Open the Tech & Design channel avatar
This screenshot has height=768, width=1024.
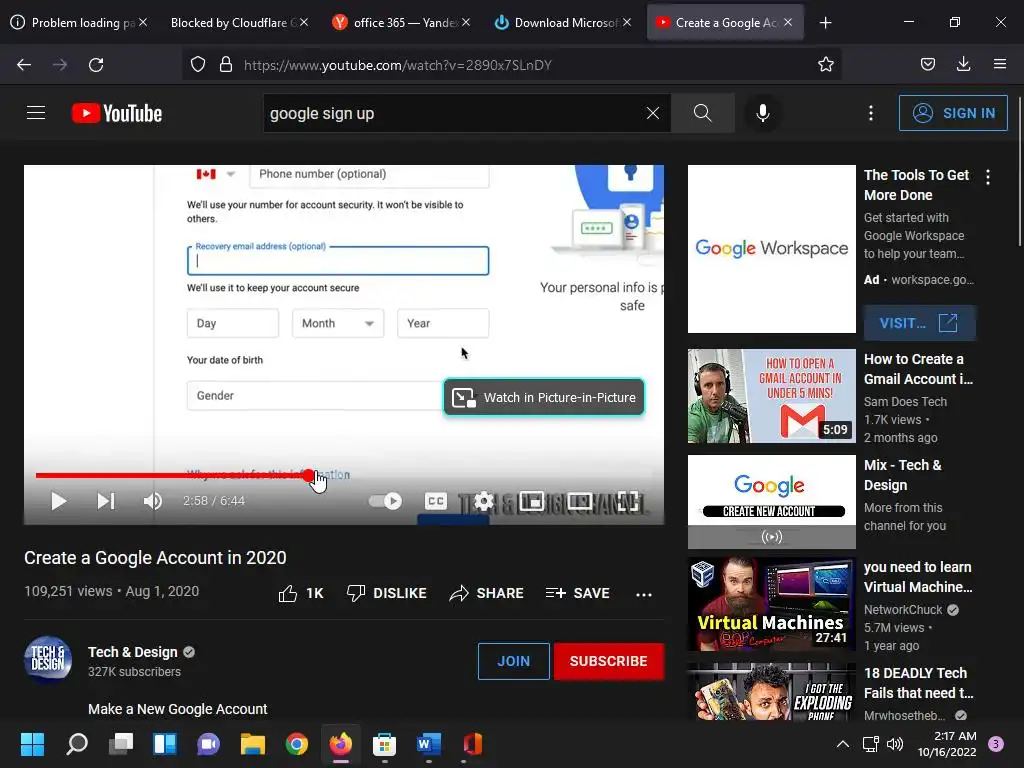tap(48, 660)
